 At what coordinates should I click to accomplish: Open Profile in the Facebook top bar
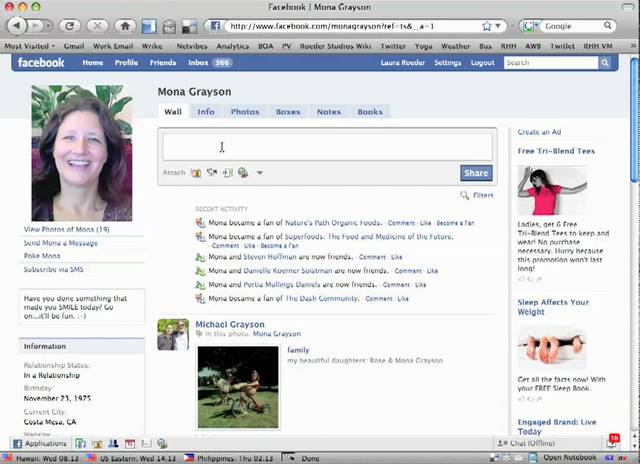pyautogui.click(x=126, y=62)
